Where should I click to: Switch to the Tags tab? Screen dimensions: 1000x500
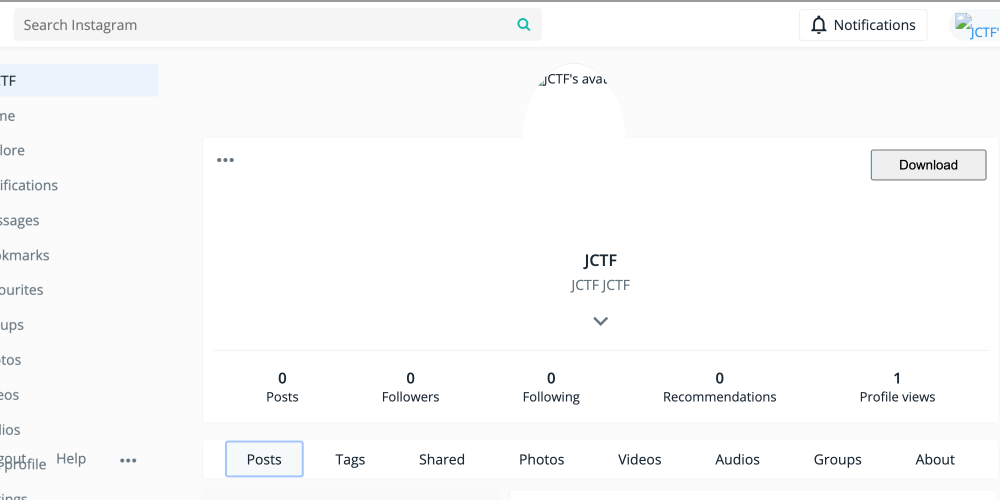350,460
